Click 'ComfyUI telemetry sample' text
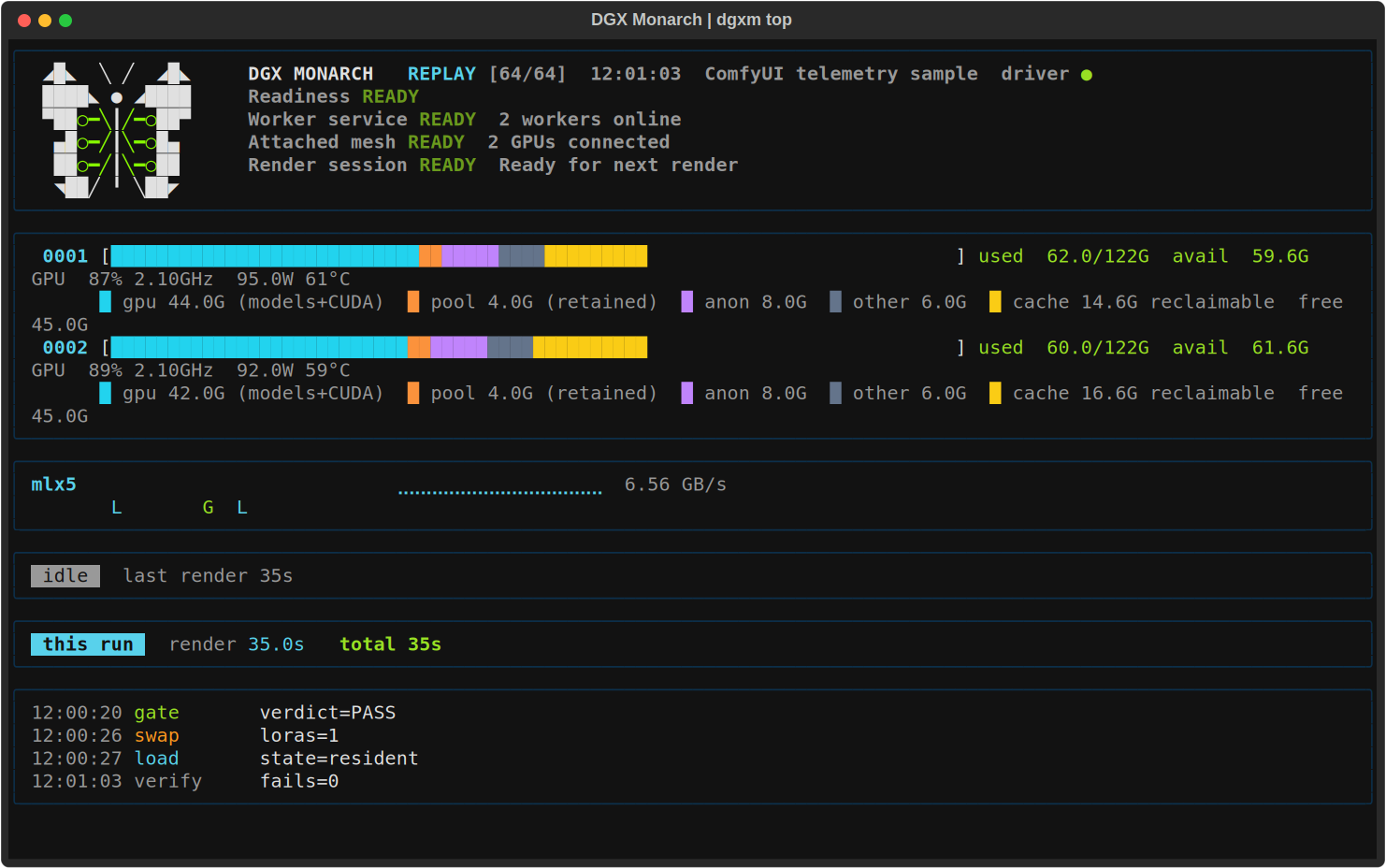Viewport: 1386px width, 868px height. (x=841, y=74)
